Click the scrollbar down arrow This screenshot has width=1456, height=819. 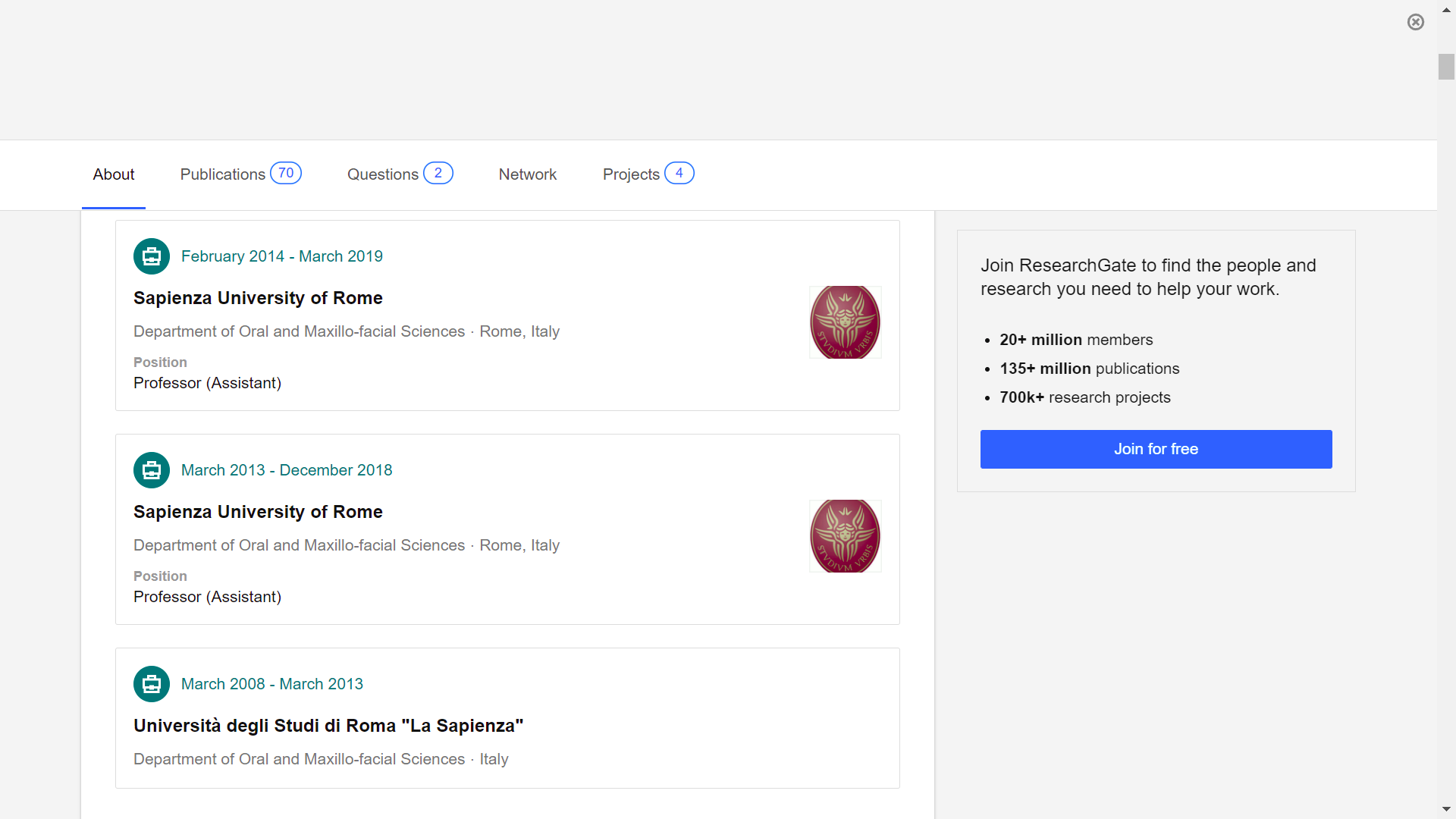[x=1446, y=809]
